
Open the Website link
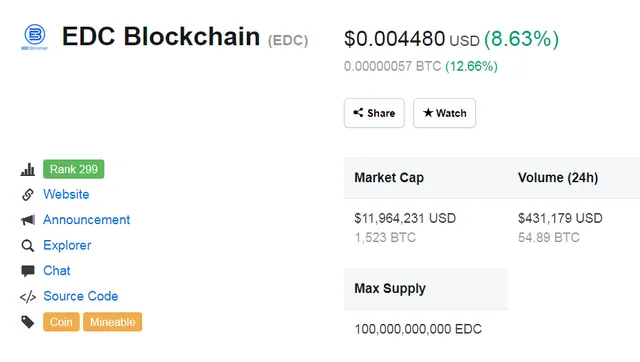pos(66,194)
